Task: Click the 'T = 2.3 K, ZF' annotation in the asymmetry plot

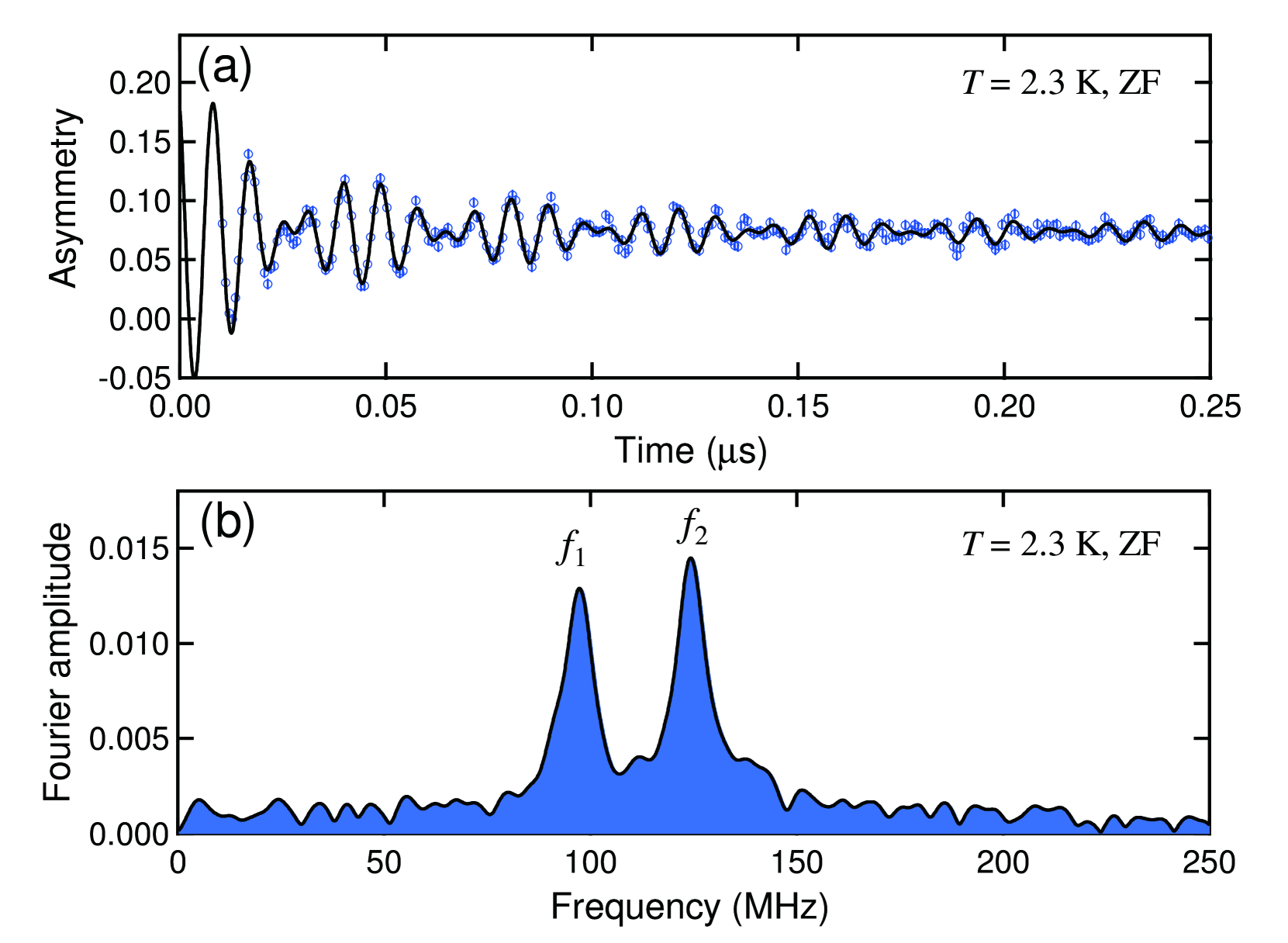Action: click(1060, 82)
